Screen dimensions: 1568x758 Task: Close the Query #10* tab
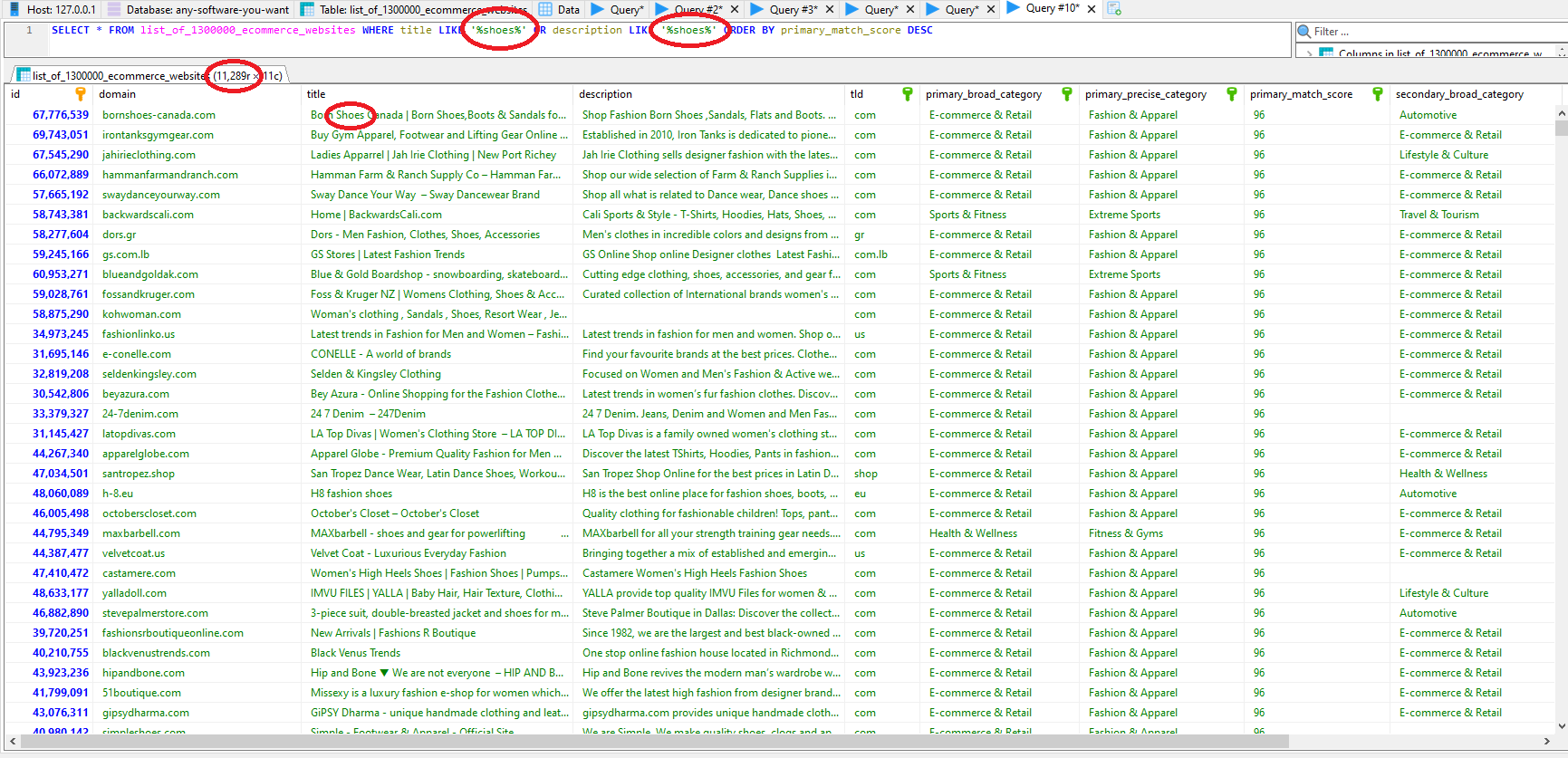[1091, 9]
